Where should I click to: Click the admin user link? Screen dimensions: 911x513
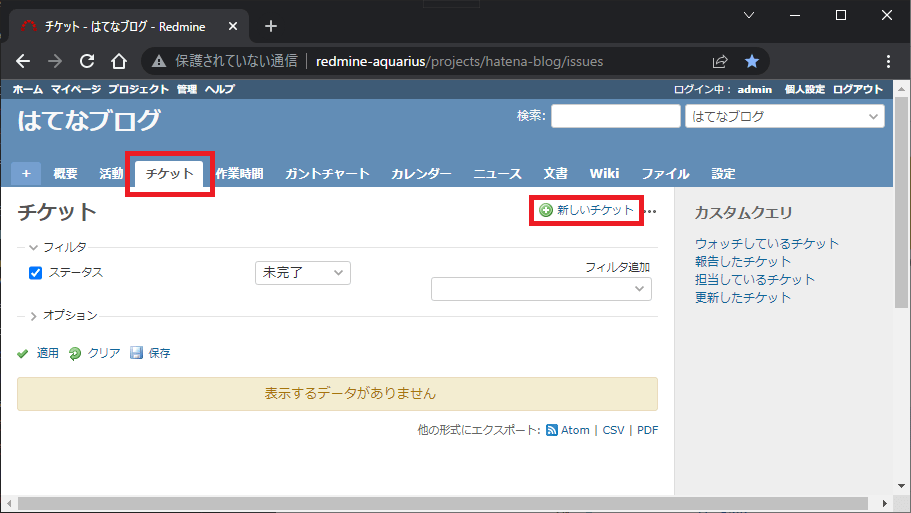pyautogui.click(x=755, y=89)
